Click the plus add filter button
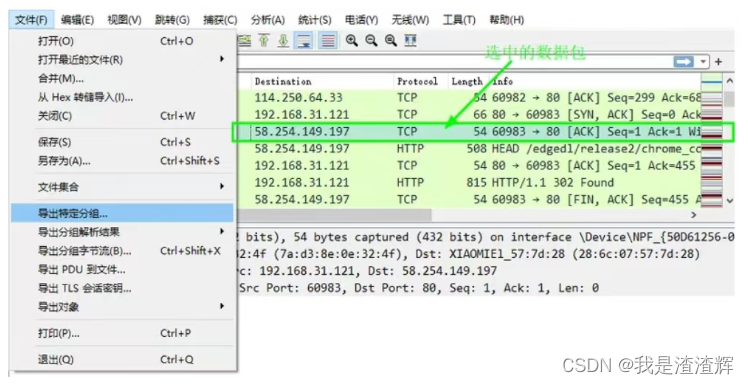The height and width of the screenshot is (385, 748). tap(718, 62)
